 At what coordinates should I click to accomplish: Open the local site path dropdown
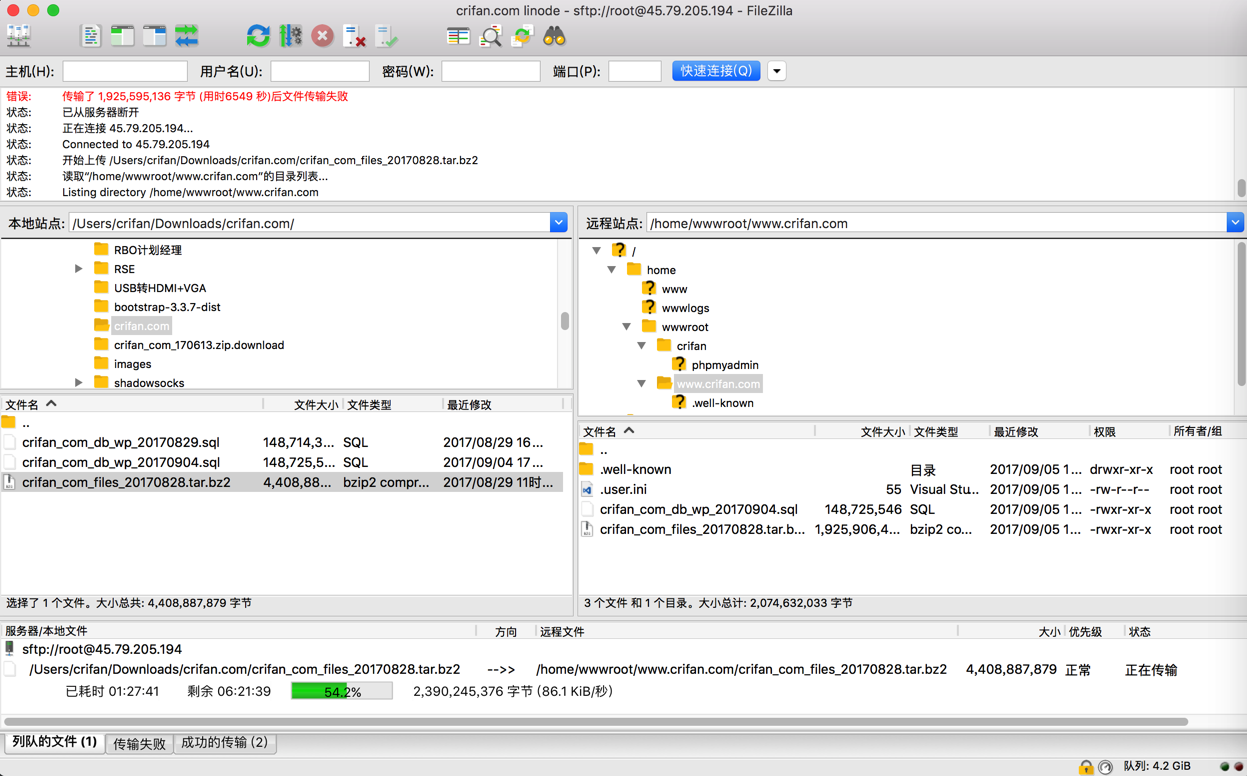click(x=558, y=223)
